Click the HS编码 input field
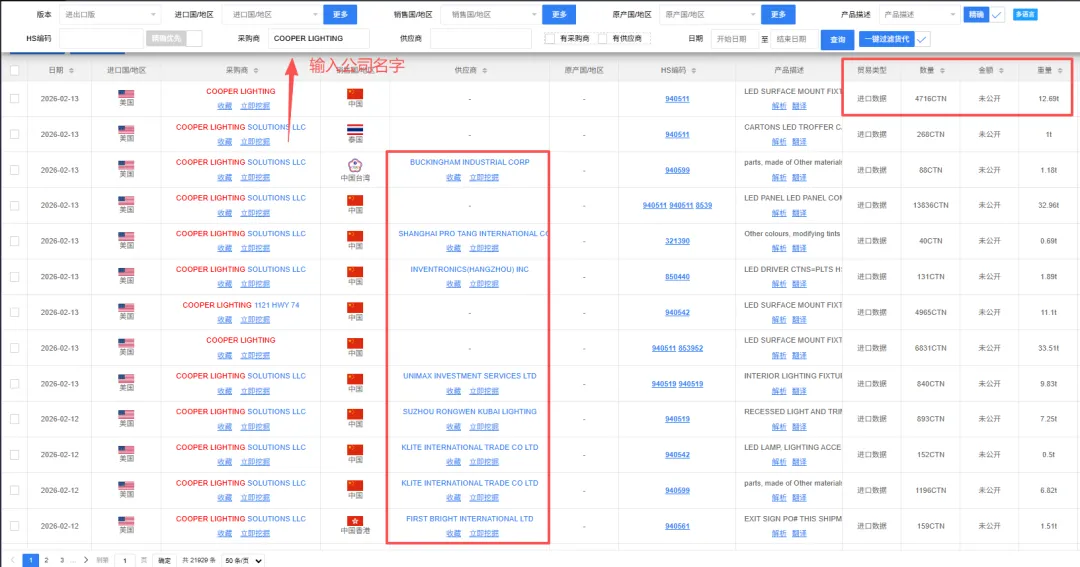The image size is (1080, 567). (101, 39)
